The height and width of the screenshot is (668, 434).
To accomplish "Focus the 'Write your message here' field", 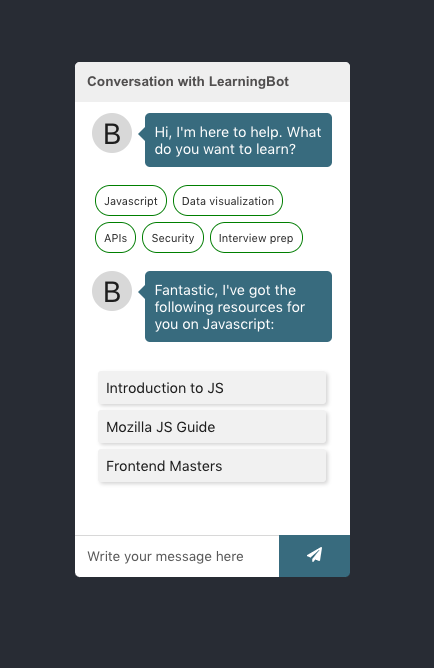I will (x=177, y=556).
